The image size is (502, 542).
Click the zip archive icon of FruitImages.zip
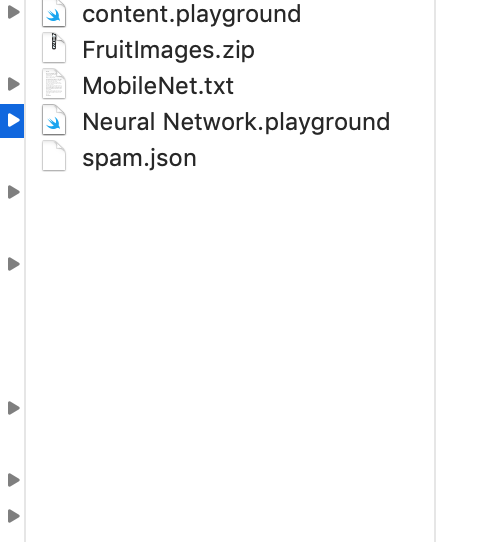(x=54, y=48)
